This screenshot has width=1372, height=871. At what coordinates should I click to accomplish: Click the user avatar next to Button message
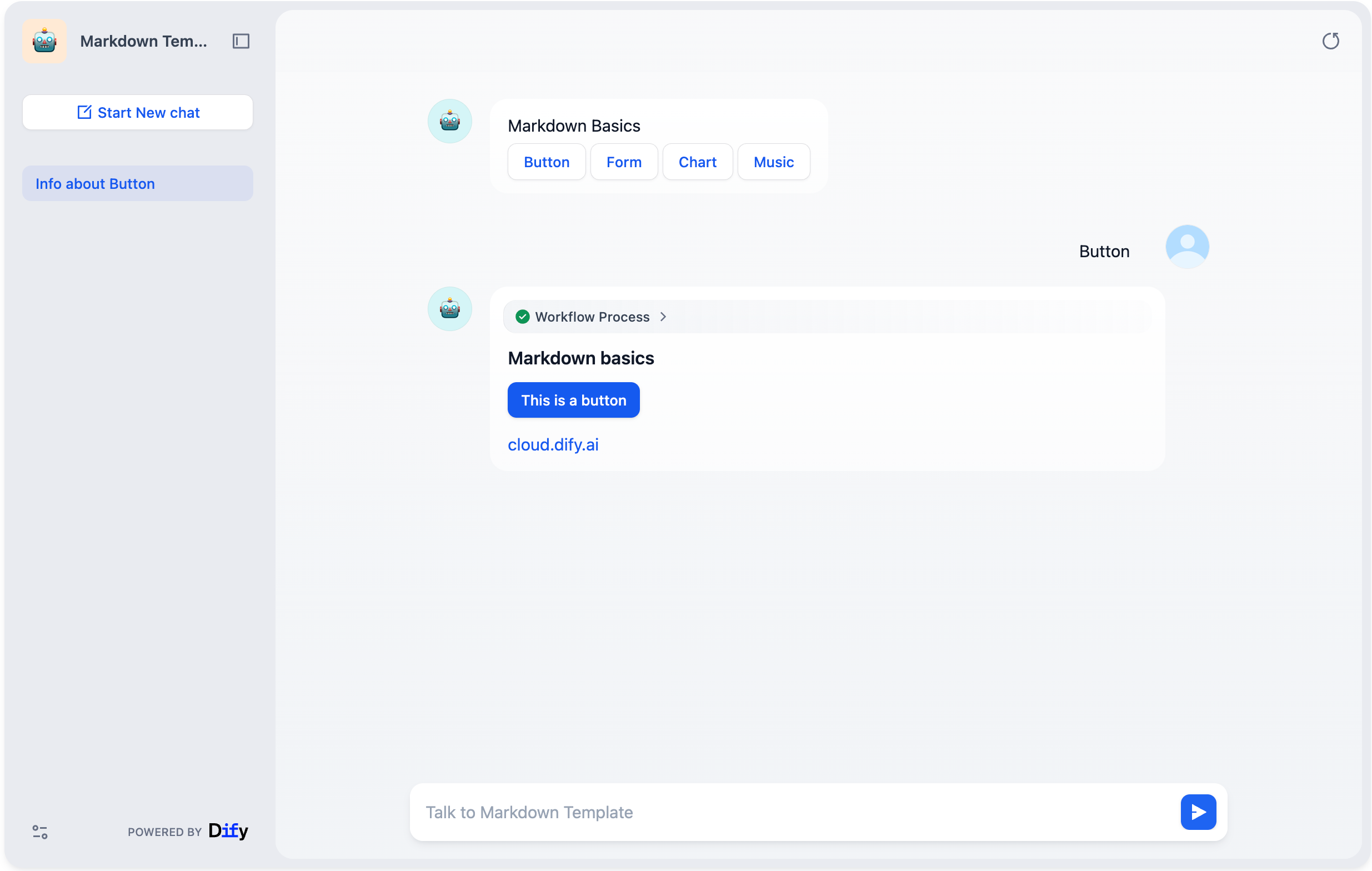tap(1186, 247)
